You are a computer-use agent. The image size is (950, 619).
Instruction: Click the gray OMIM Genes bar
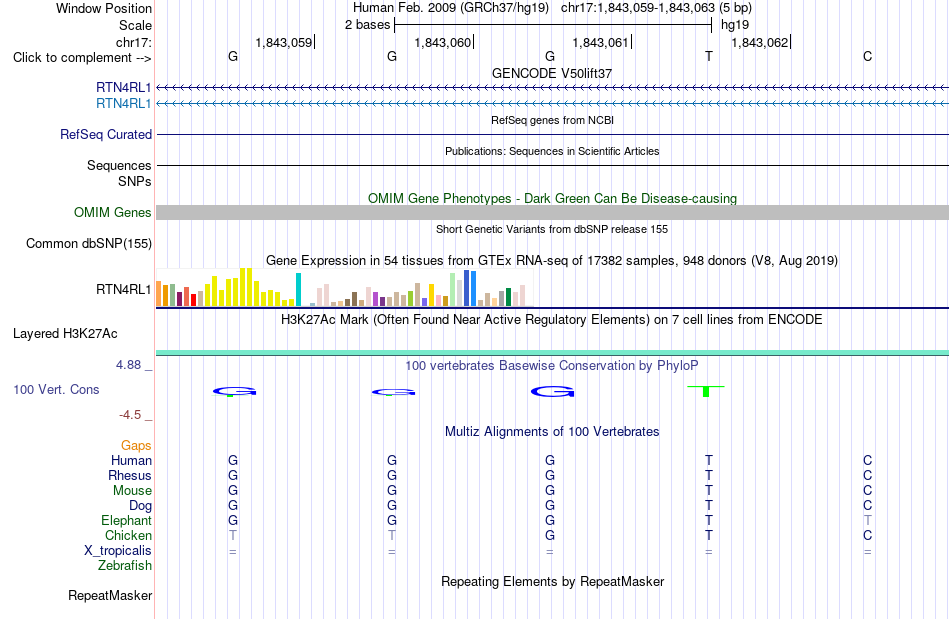click(553, 212)
